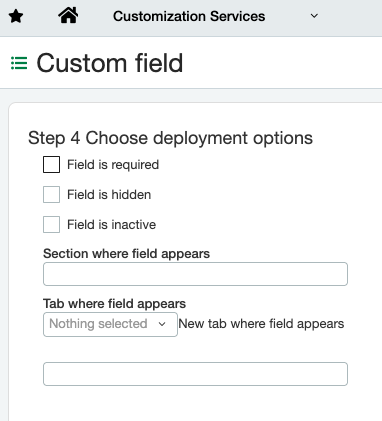Screen dimensions: 382x421
Task: Tick the Field is hidden checkbox
Action: (x=51, y=194)
